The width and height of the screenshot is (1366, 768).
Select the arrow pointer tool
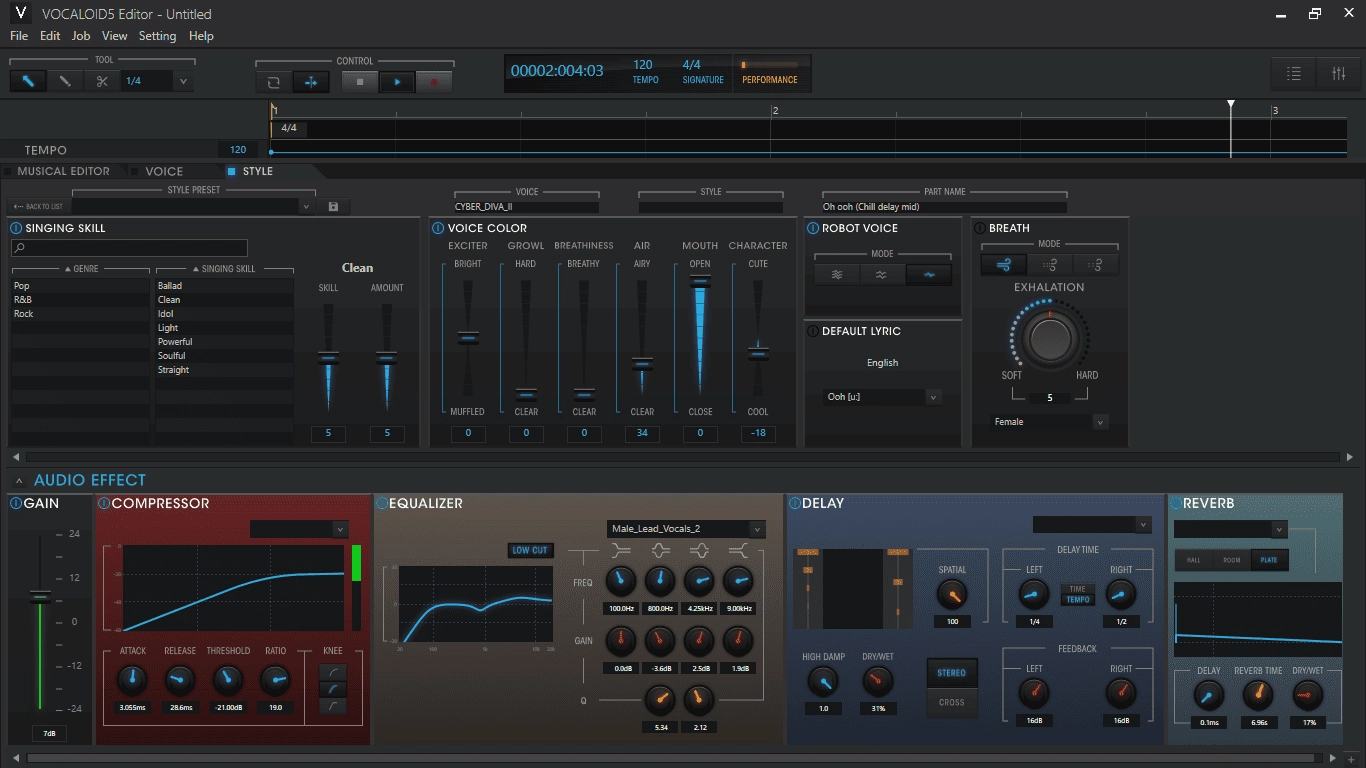(x=28, y=81)
